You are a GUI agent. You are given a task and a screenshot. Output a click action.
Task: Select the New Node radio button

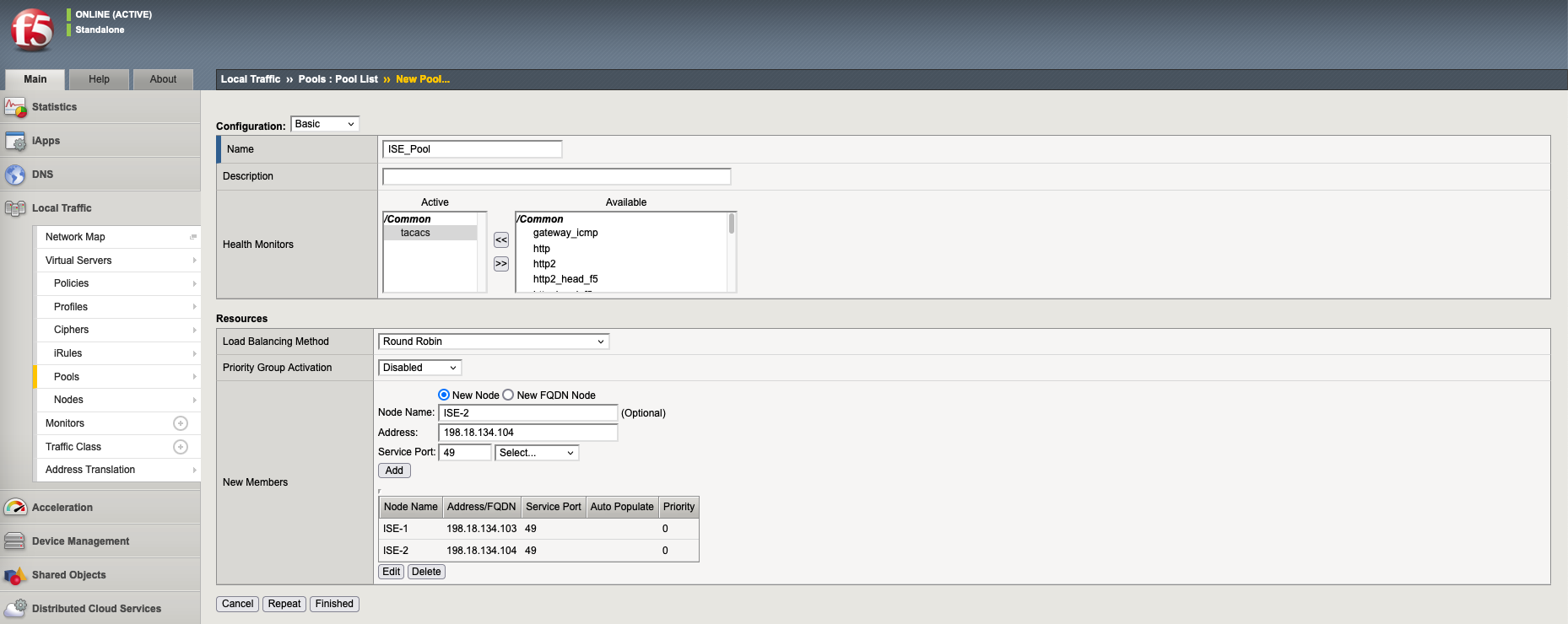pos(444,395)
